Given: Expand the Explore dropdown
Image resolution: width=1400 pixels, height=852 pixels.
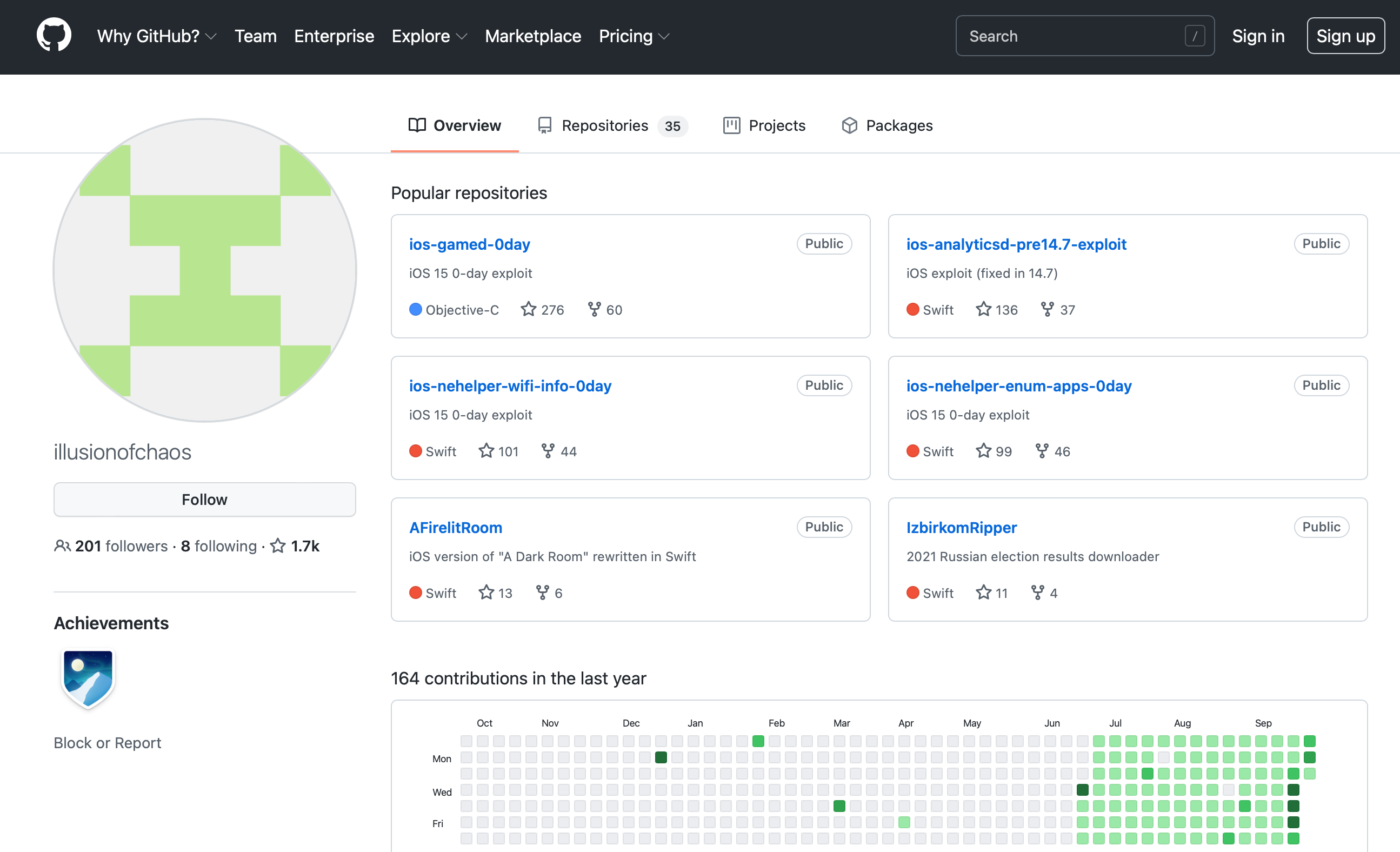Looking at the screenshot, I should coord(429,36).
